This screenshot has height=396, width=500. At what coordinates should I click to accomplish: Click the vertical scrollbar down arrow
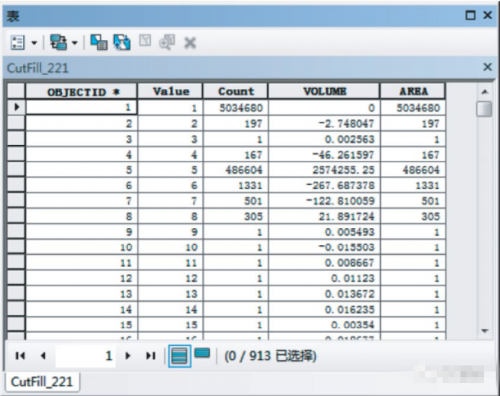(x=485, y=331)
